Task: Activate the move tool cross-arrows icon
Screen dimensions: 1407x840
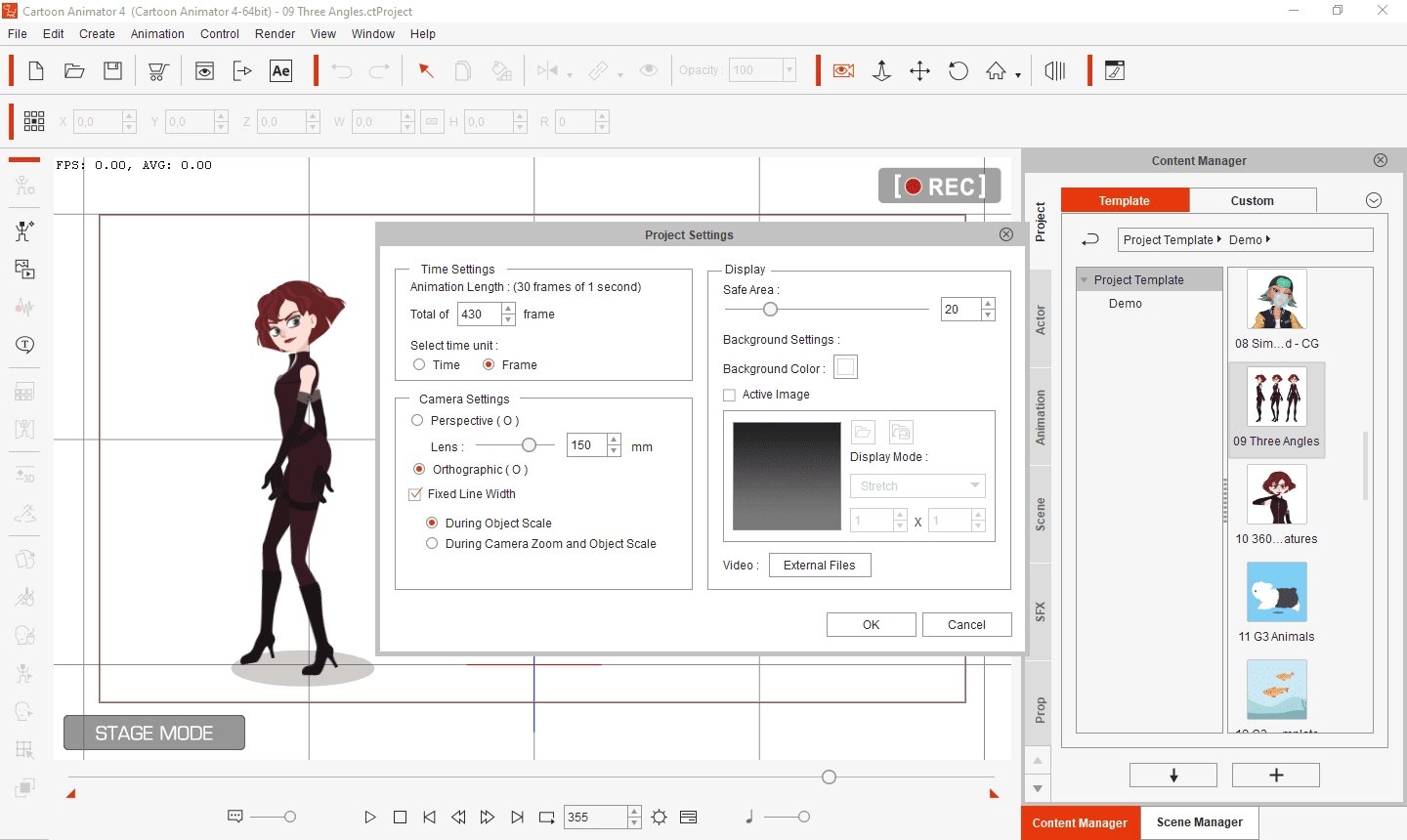Action: (919, 70)
